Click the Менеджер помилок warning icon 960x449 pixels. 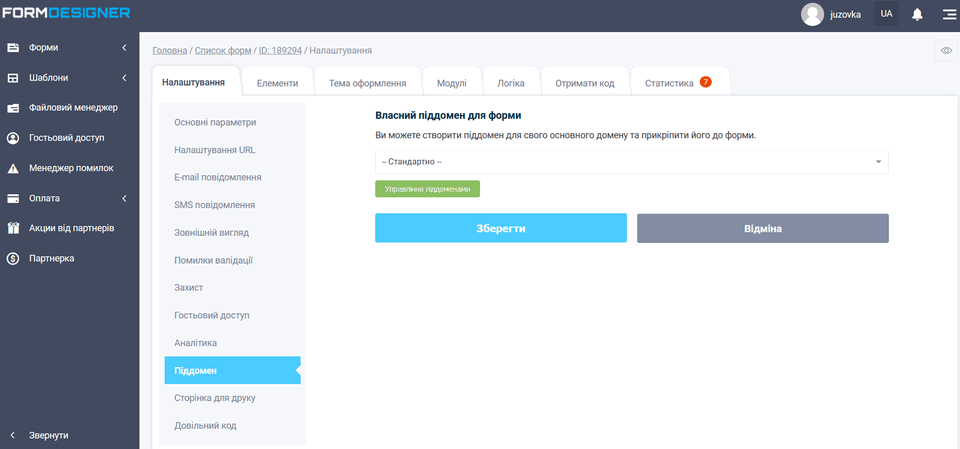tap(14, 168)
